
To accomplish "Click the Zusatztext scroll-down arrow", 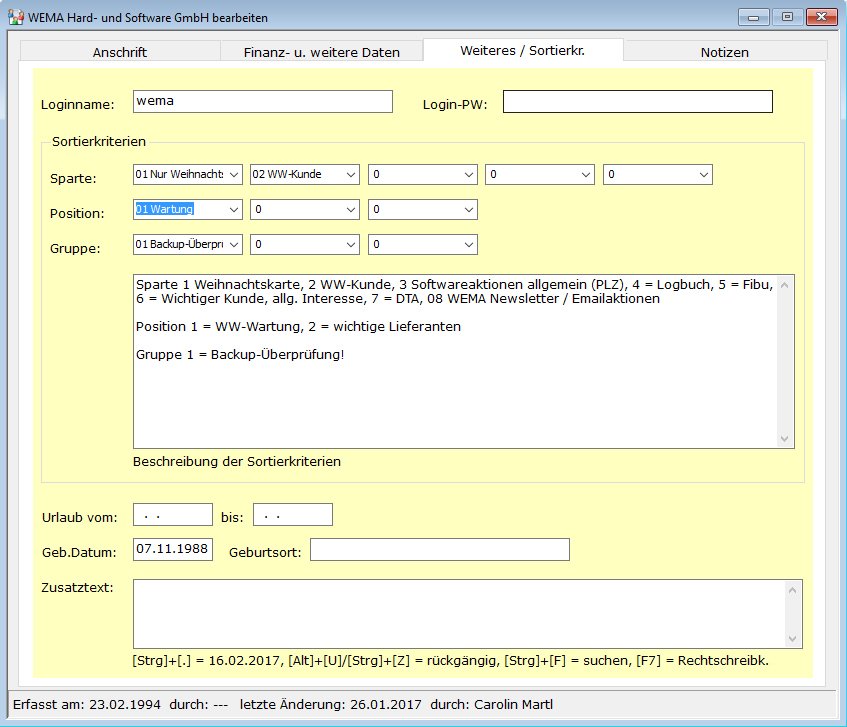I will point(792,638).
